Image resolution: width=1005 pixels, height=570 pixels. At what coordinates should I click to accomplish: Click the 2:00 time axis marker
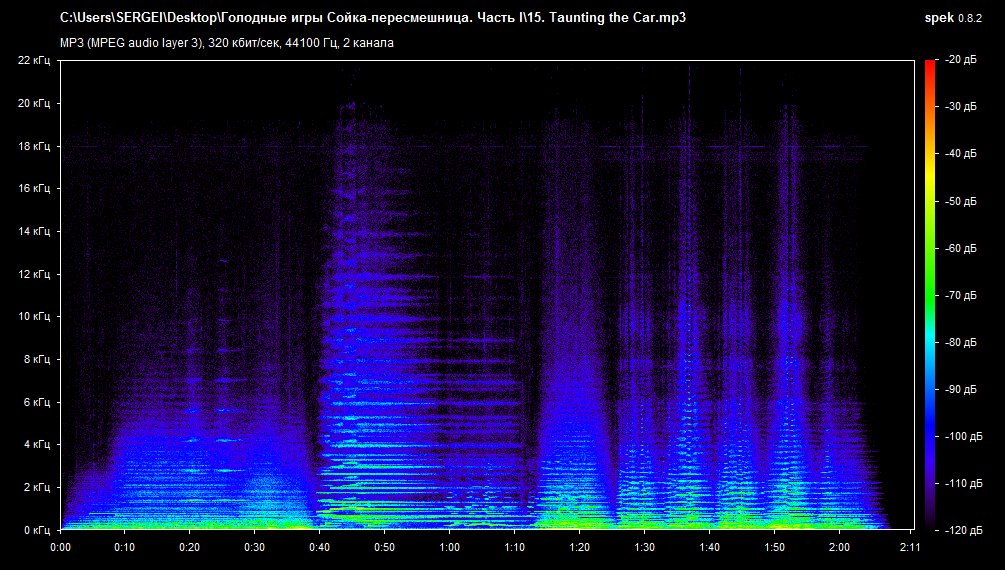point(840,547)
